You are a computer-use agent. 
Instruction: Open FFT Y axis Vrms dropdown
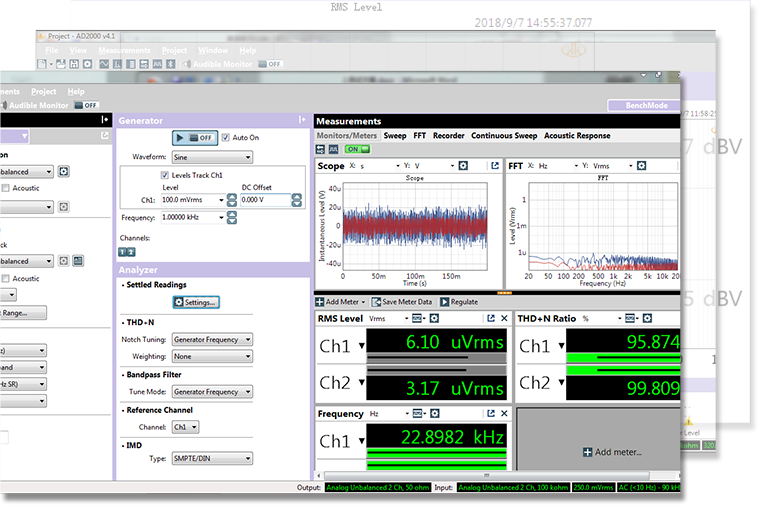click(x=612, y=166)
